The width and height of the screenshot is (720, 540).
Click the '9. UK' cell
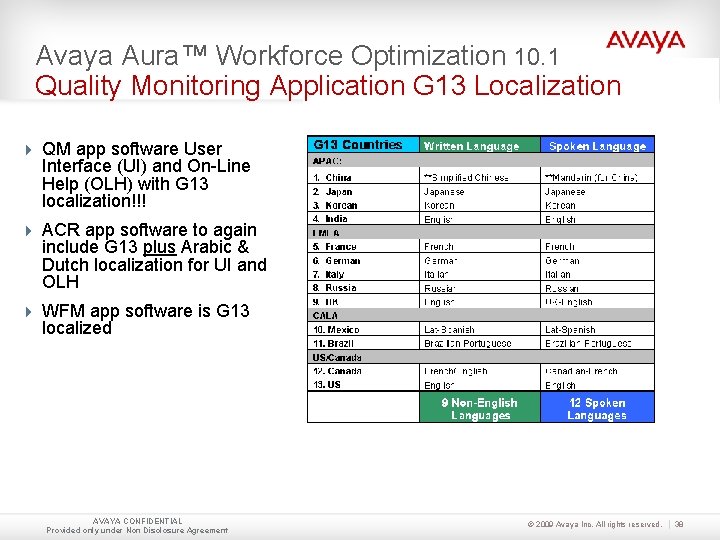pyautogui.click(x=363, y=302)
